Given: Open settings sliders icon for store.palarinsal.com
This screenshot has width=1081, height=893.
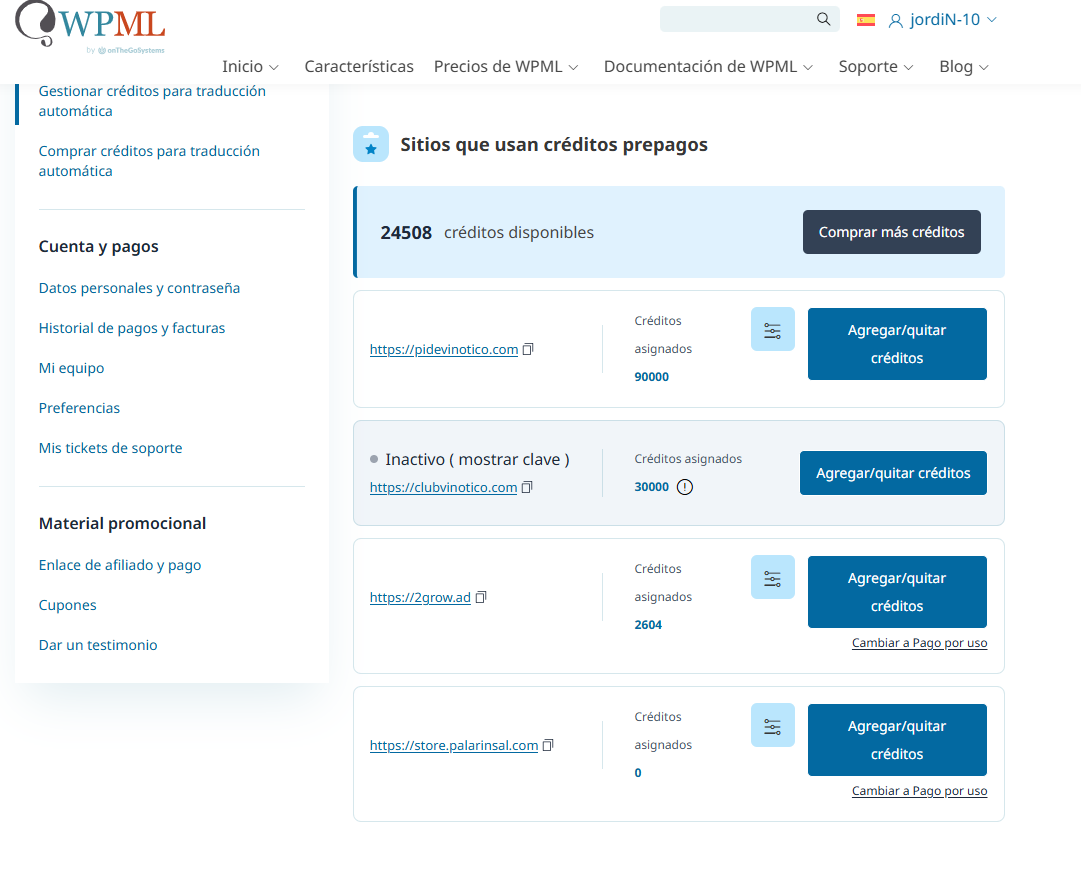Looking at the screenshot, I should (x=773, y=725).
